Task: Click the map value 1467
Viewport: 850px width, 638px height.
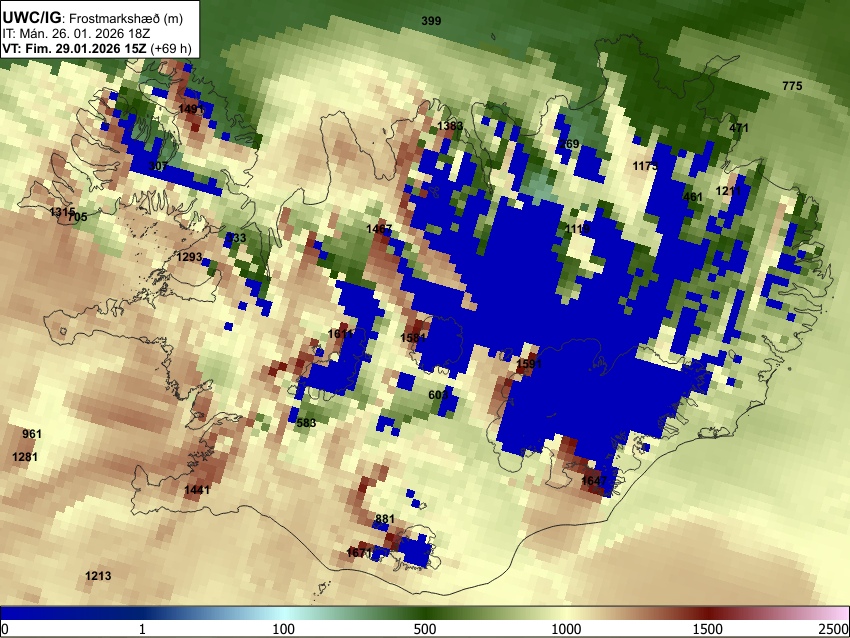Action: [x=378, y=229]
